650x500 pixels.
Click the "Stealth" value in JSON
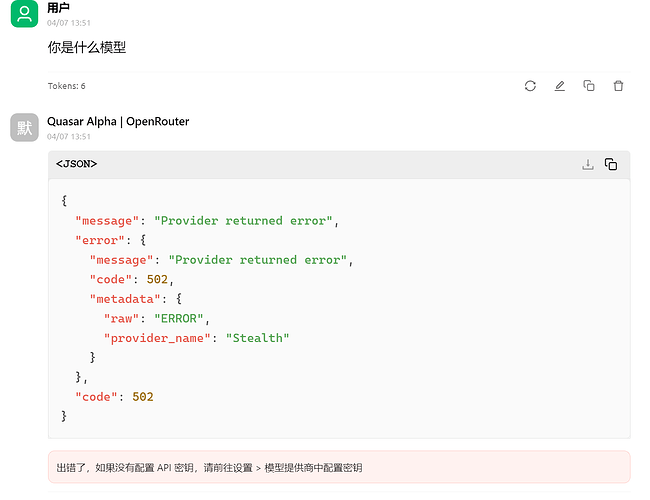pyautogui.click(x=257, y=338)
